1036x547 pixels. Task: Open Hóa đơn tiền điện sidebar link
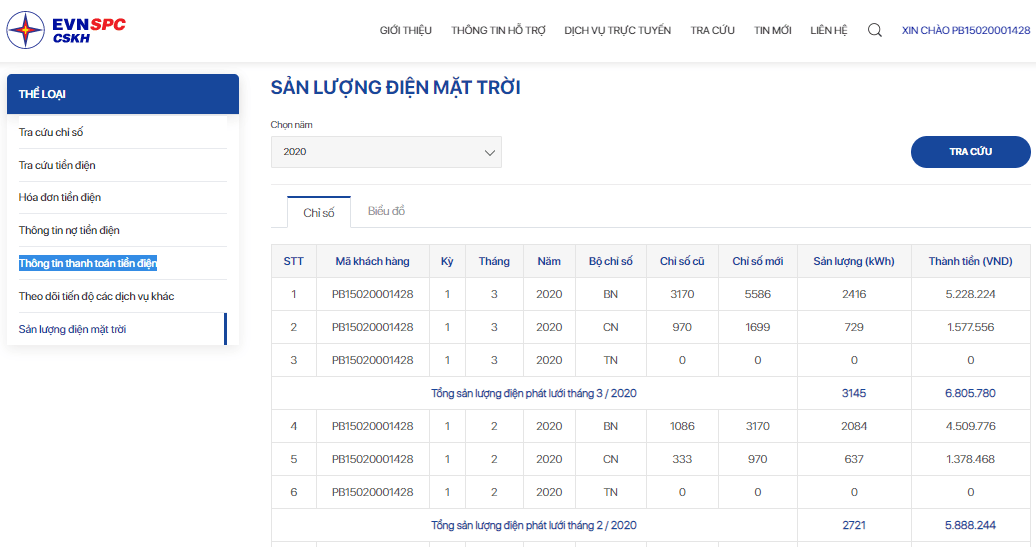[59, 198]
